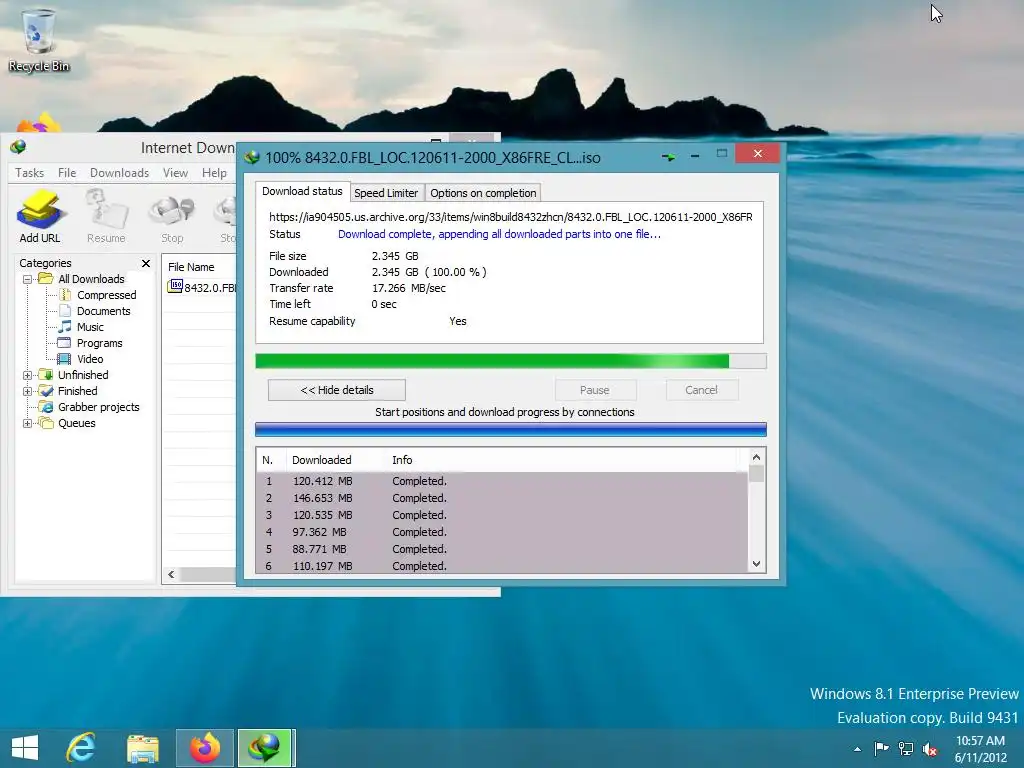Screen dimensions: 1024x768
Task: Select connection row 120.535 MB
Action: 502,515
